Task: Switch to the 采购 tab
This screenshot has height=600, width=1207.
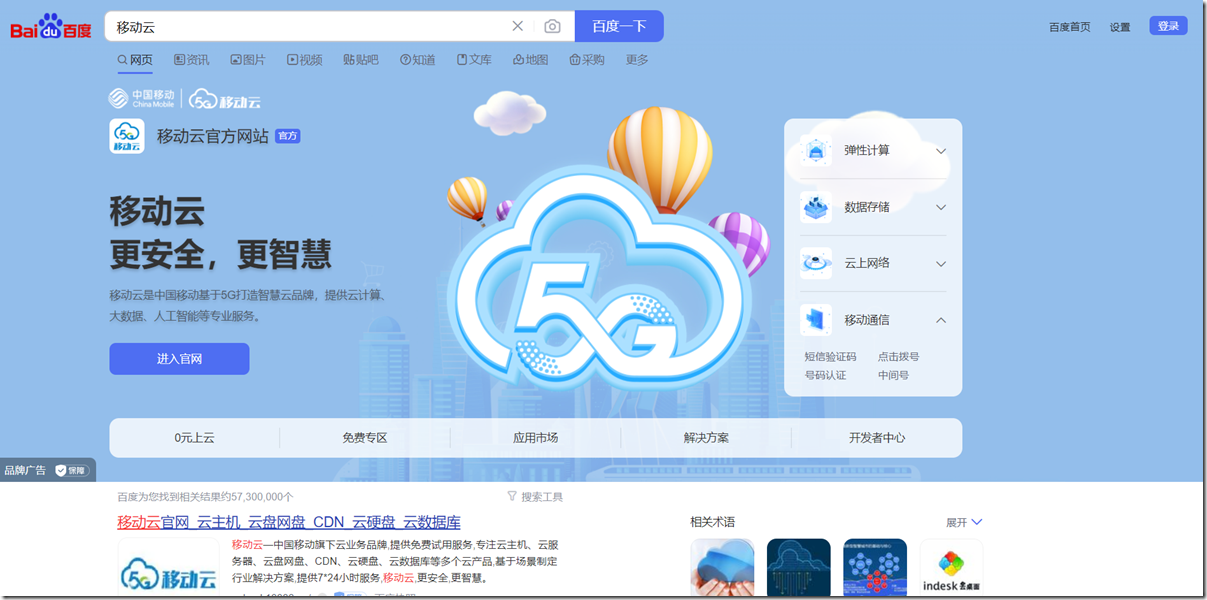Action: pos(587,60)
